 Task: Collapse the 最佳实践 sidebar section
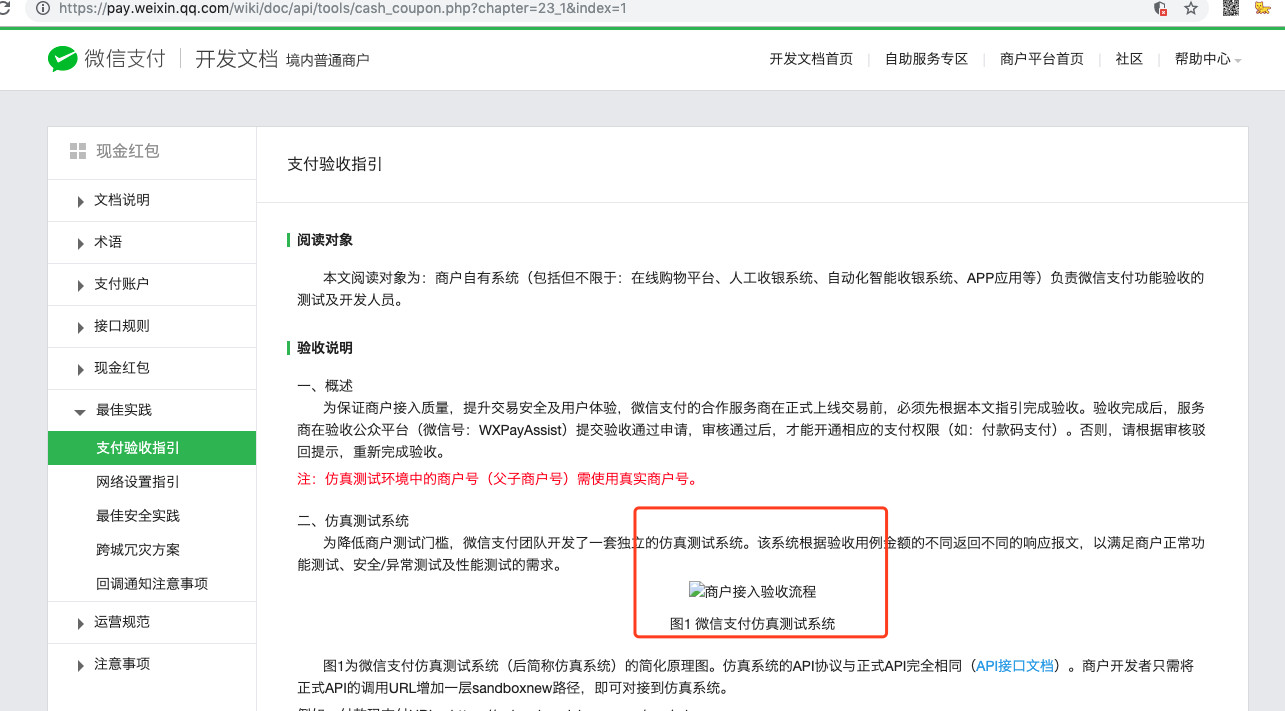point(152,410)
